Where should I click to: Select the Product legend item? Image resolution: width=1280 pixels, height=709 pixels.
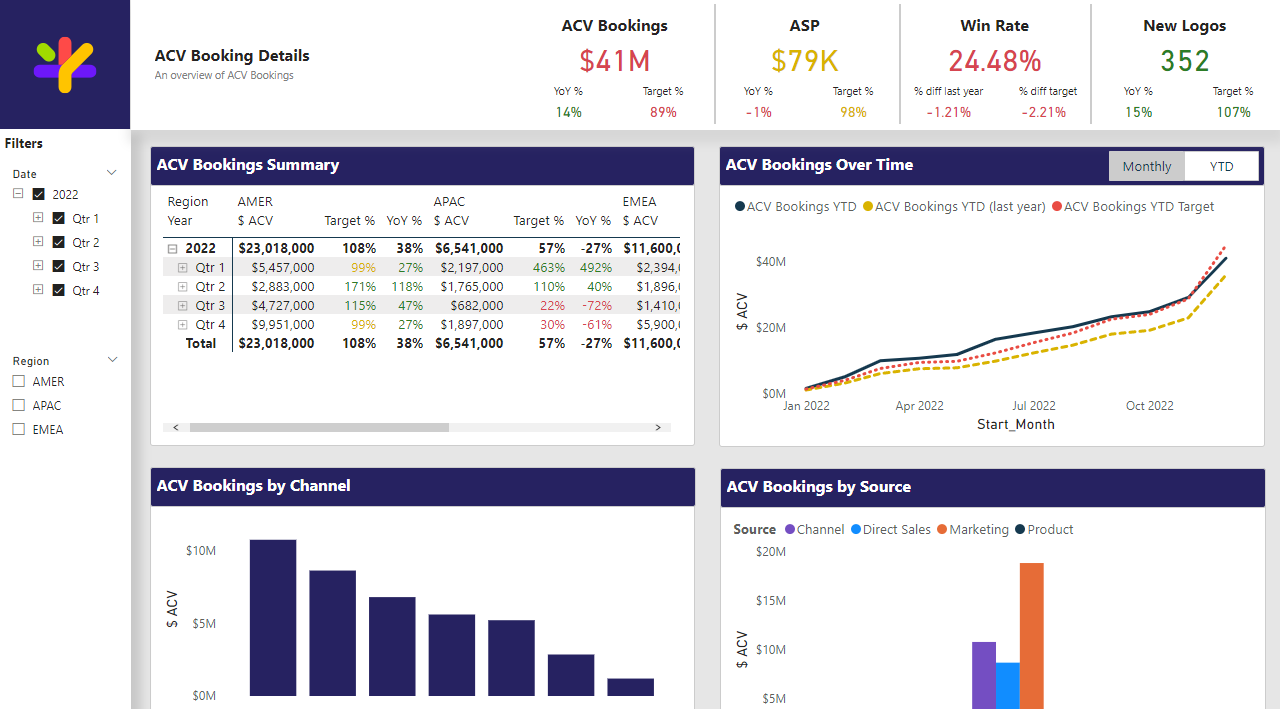pyautogui.click(x=1044, y=530)
